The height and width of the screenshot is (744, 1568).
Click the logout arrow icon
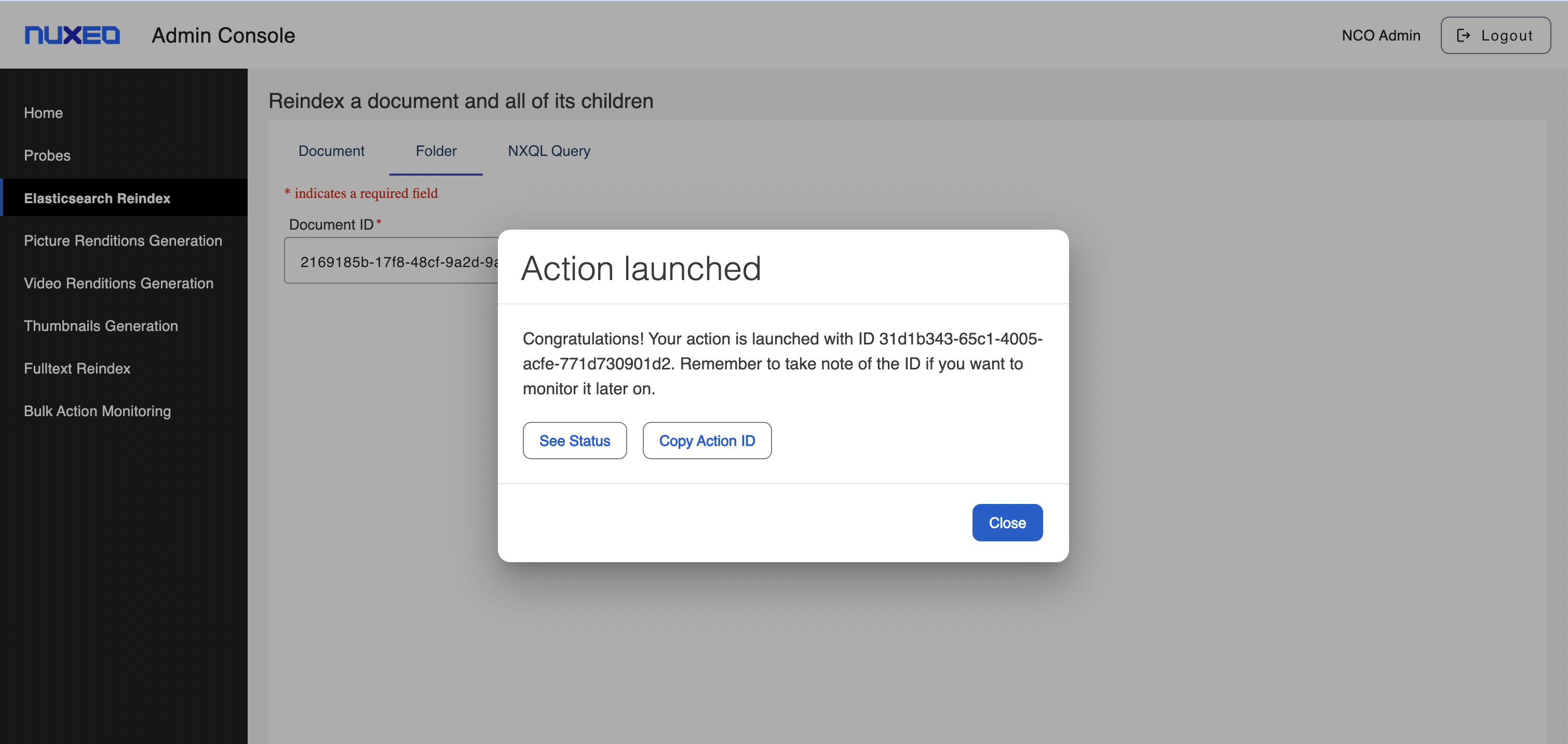coord(1463,35)
